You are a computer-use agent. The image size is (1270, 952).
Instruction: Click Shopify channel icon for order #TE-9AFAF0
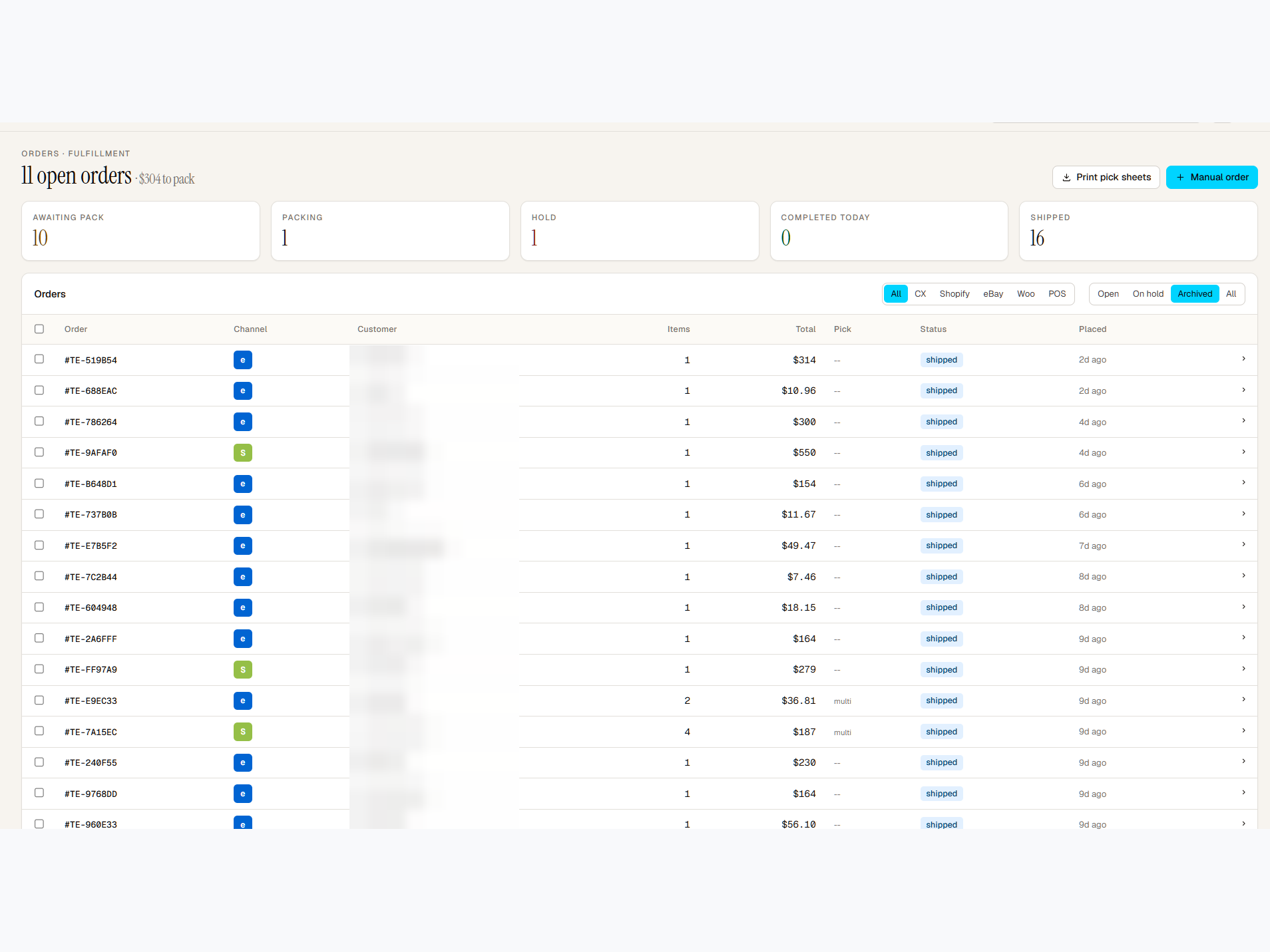243,453
